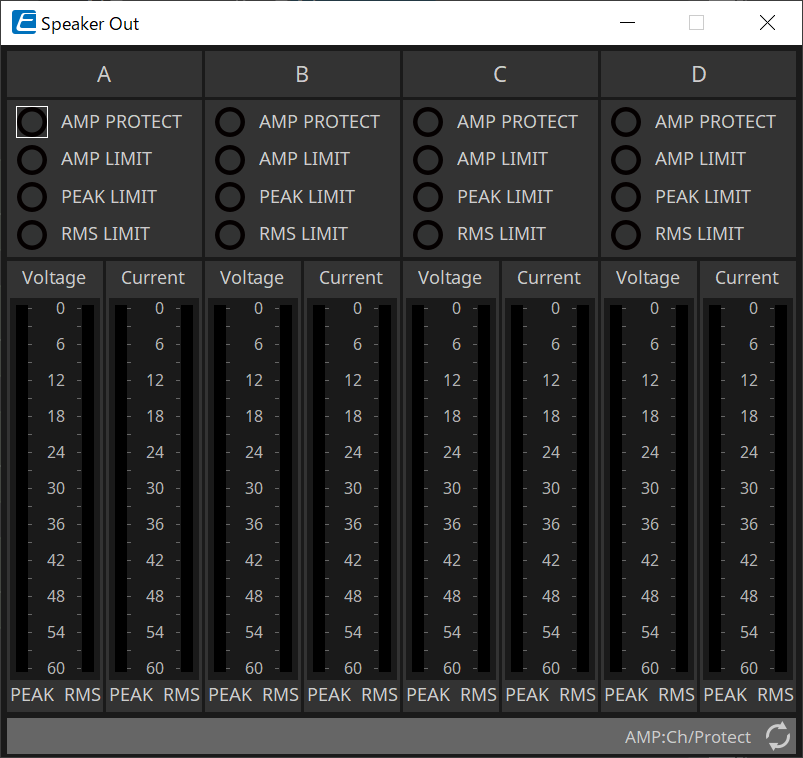Click the channel B header button
The height and width of the screenshot is (758, 803).
[x=302, y=74]
